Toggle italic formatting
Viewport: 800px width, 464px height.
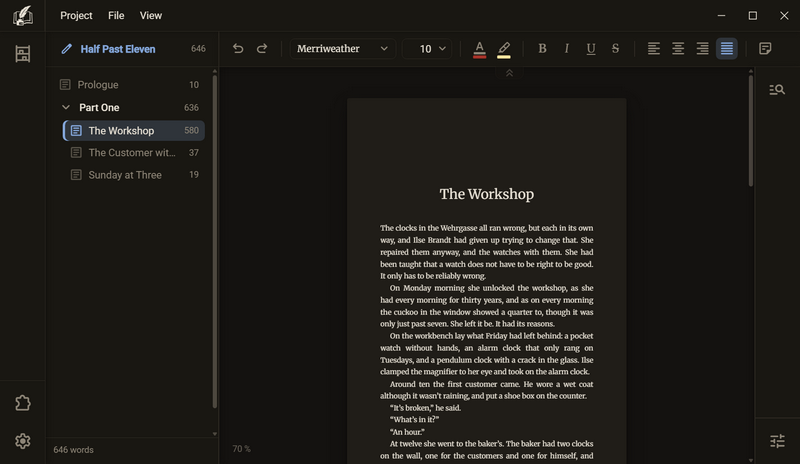point(566,48)
